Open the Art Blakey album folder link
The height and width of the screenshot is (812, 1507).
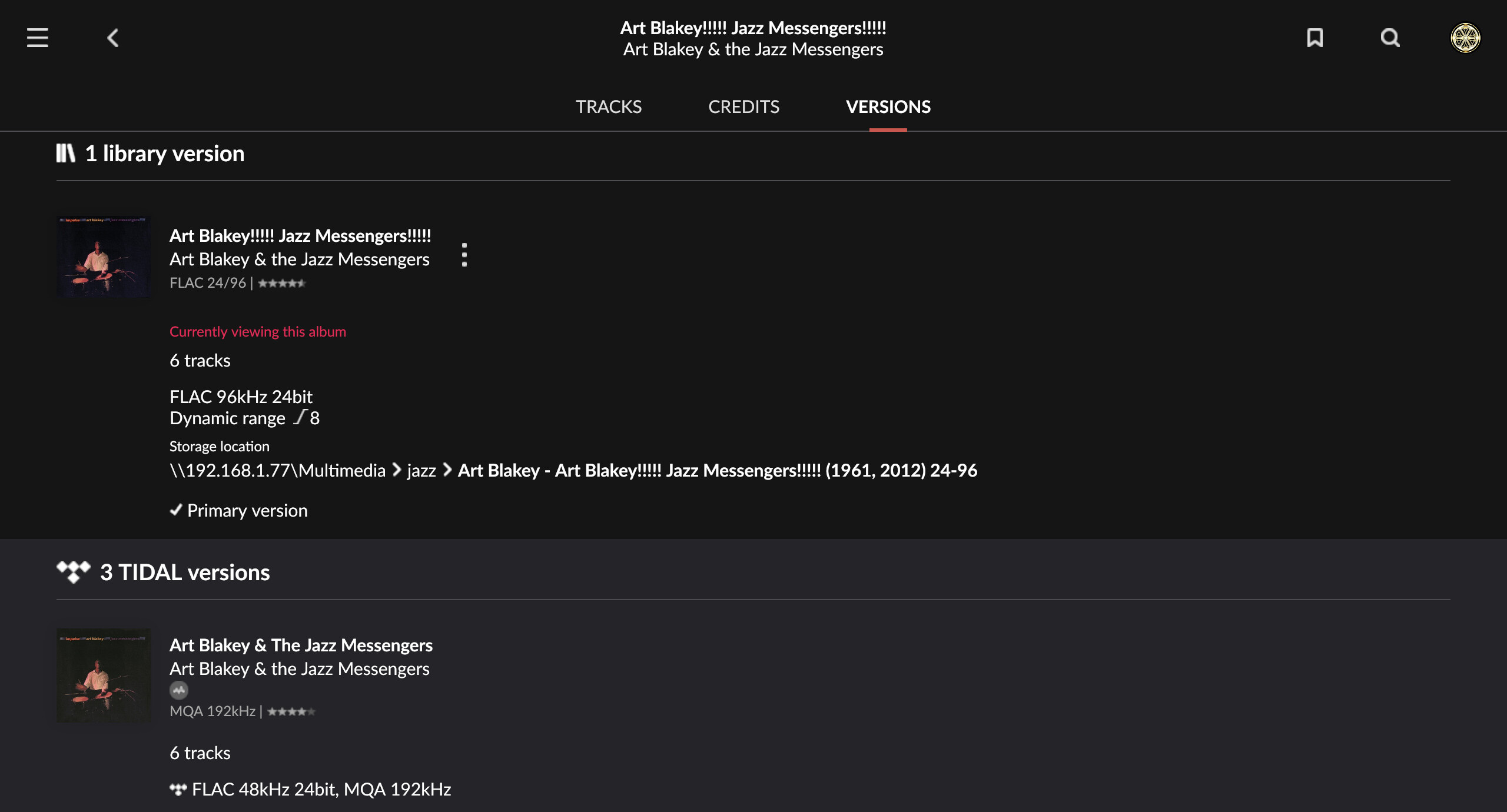pos(717,470)
